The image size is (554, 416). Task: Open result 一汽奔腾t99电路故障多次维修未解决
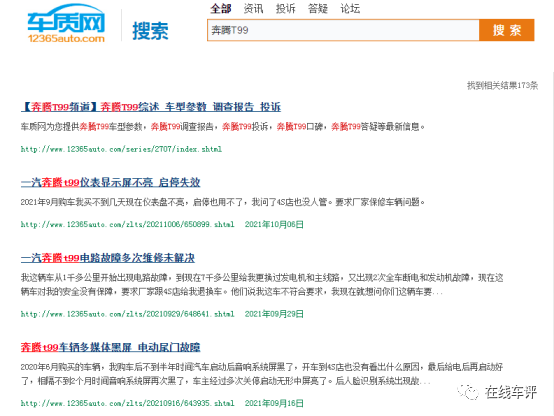pos(108,258)
